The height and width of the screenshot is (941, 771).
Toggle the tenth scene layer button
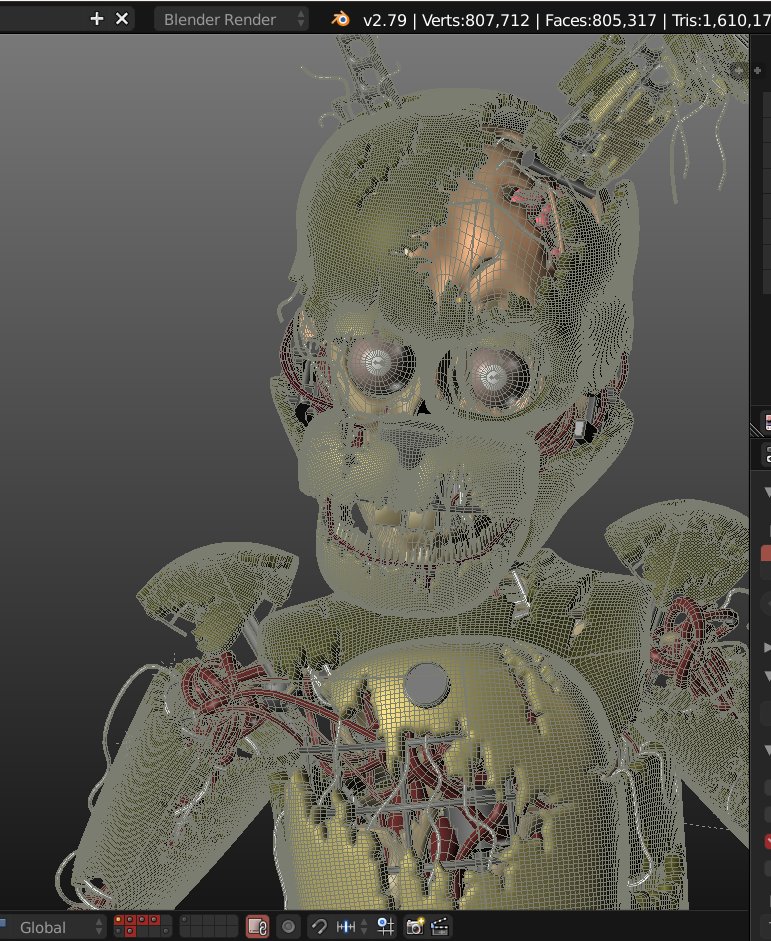[x=166, y=931]
